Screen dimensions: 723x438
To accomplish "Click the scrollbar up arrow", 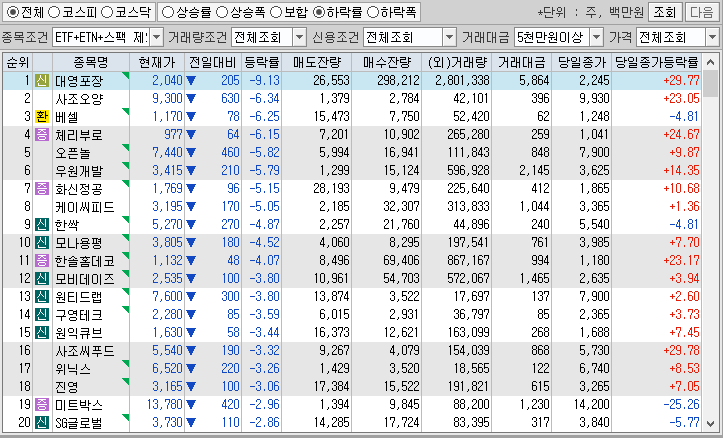I will pyautogui.click(x=711, y=62).
